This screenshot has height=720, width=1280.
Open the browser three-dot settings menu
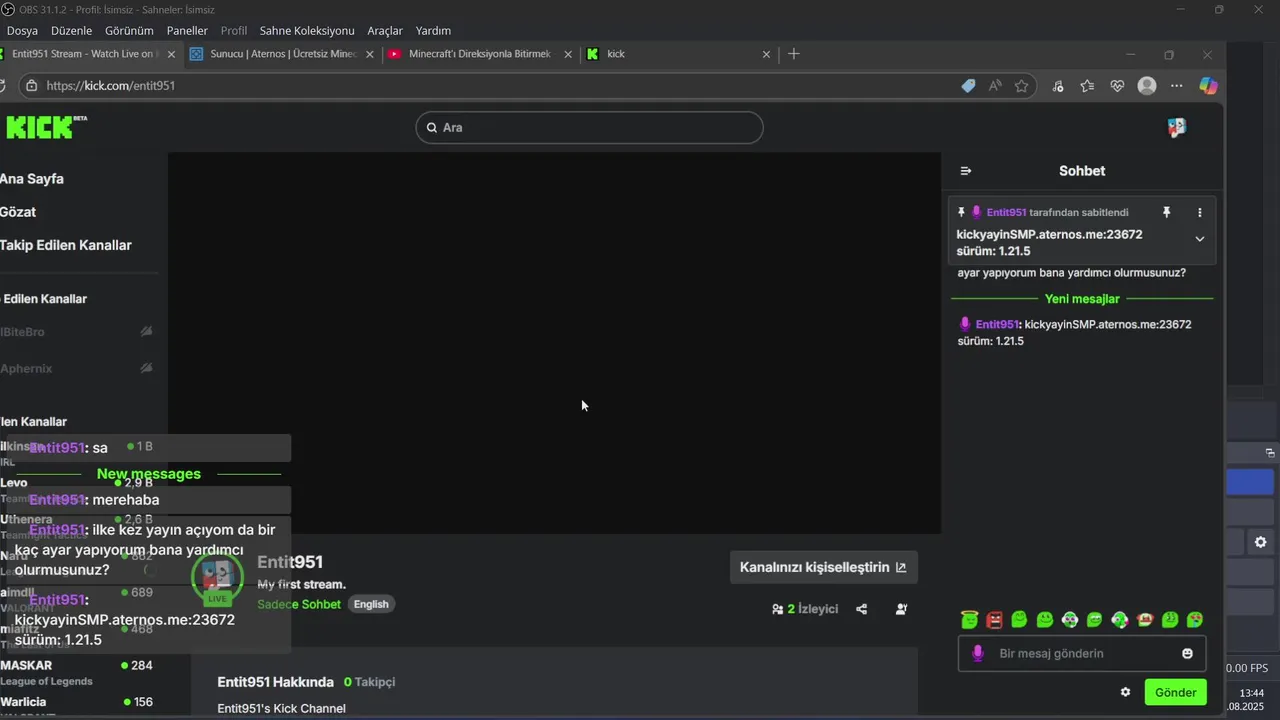[x=1176, y=86]
